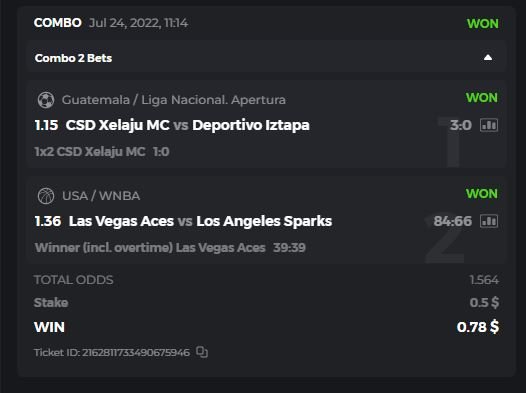Click the 84:66 final score
This screenshot has width=526, height=393.
click(x=453, y=221)
